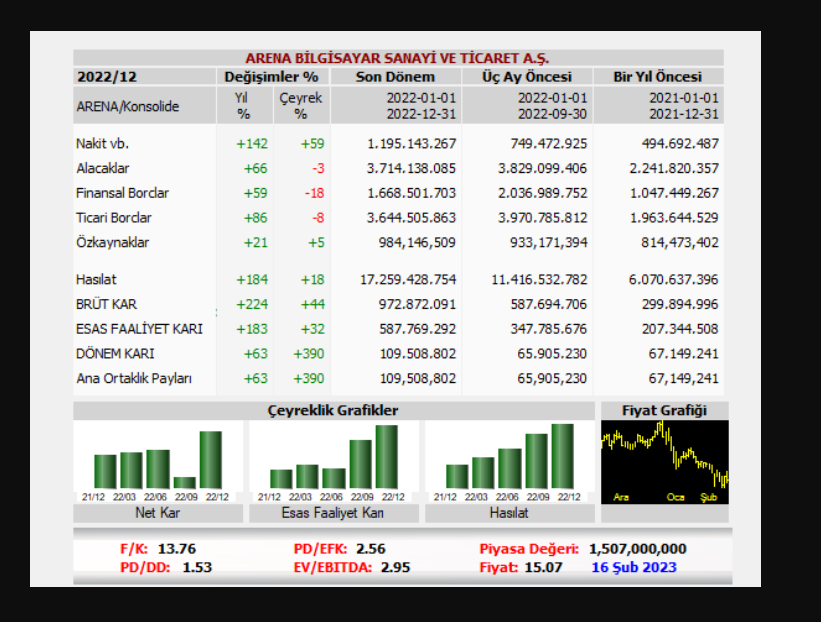The height and width of the screenshot is (622, 821).
Task: Click the +224 yearly change for BRÜT KAR
Action: (x=252, y=304)
